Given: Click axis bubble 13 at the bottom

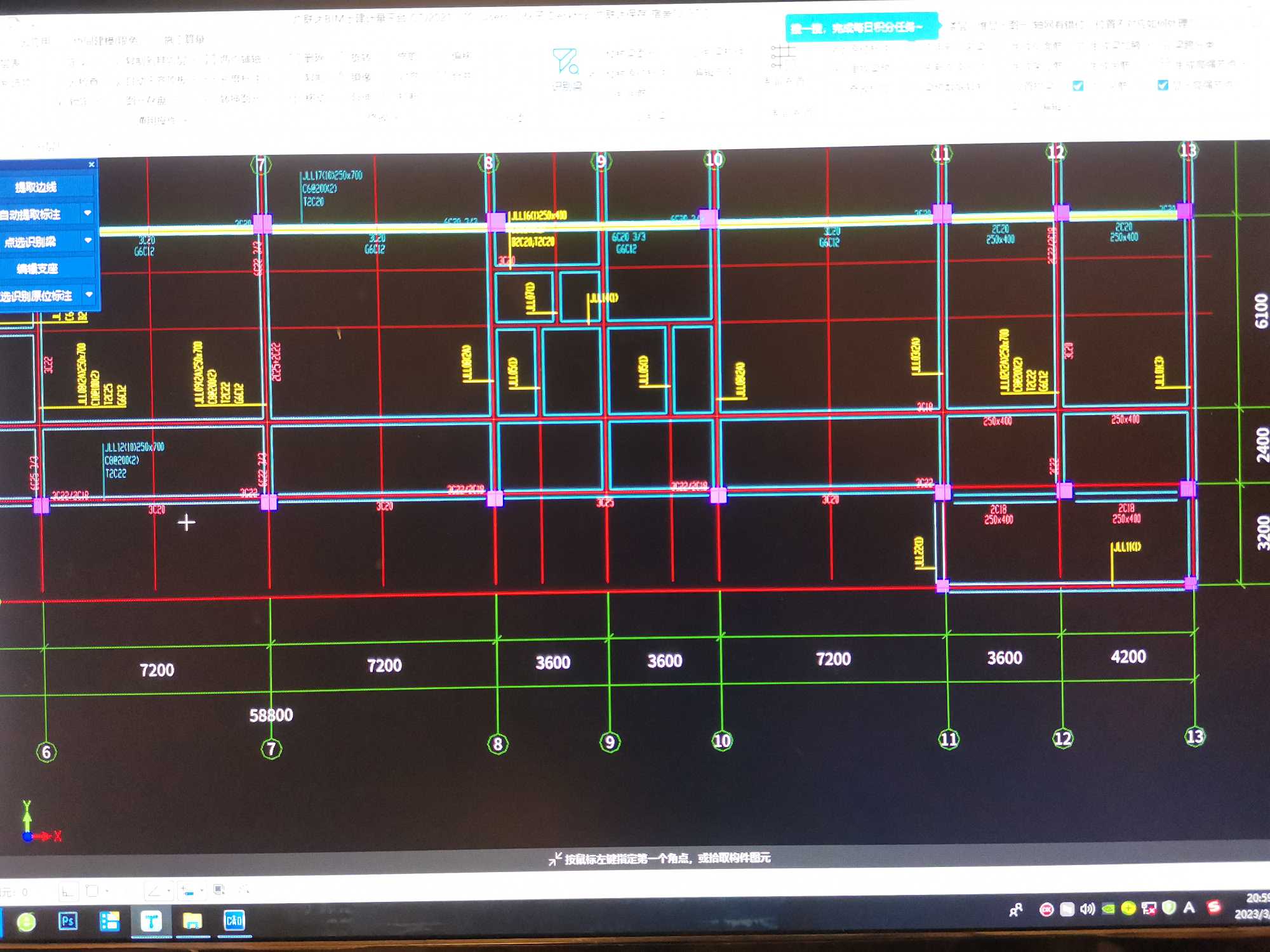Looking at the screenshot, I should (x=1195, y=736).
